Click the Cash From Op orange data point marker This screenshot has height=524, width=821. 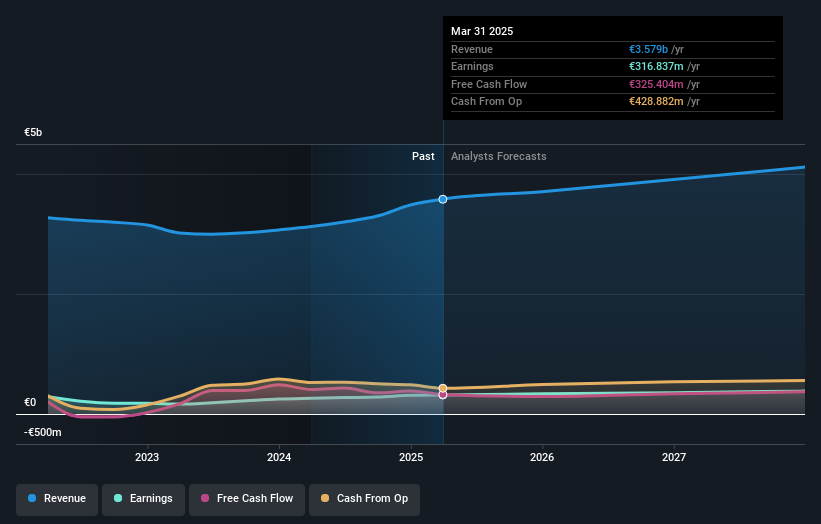pos(443,388)
